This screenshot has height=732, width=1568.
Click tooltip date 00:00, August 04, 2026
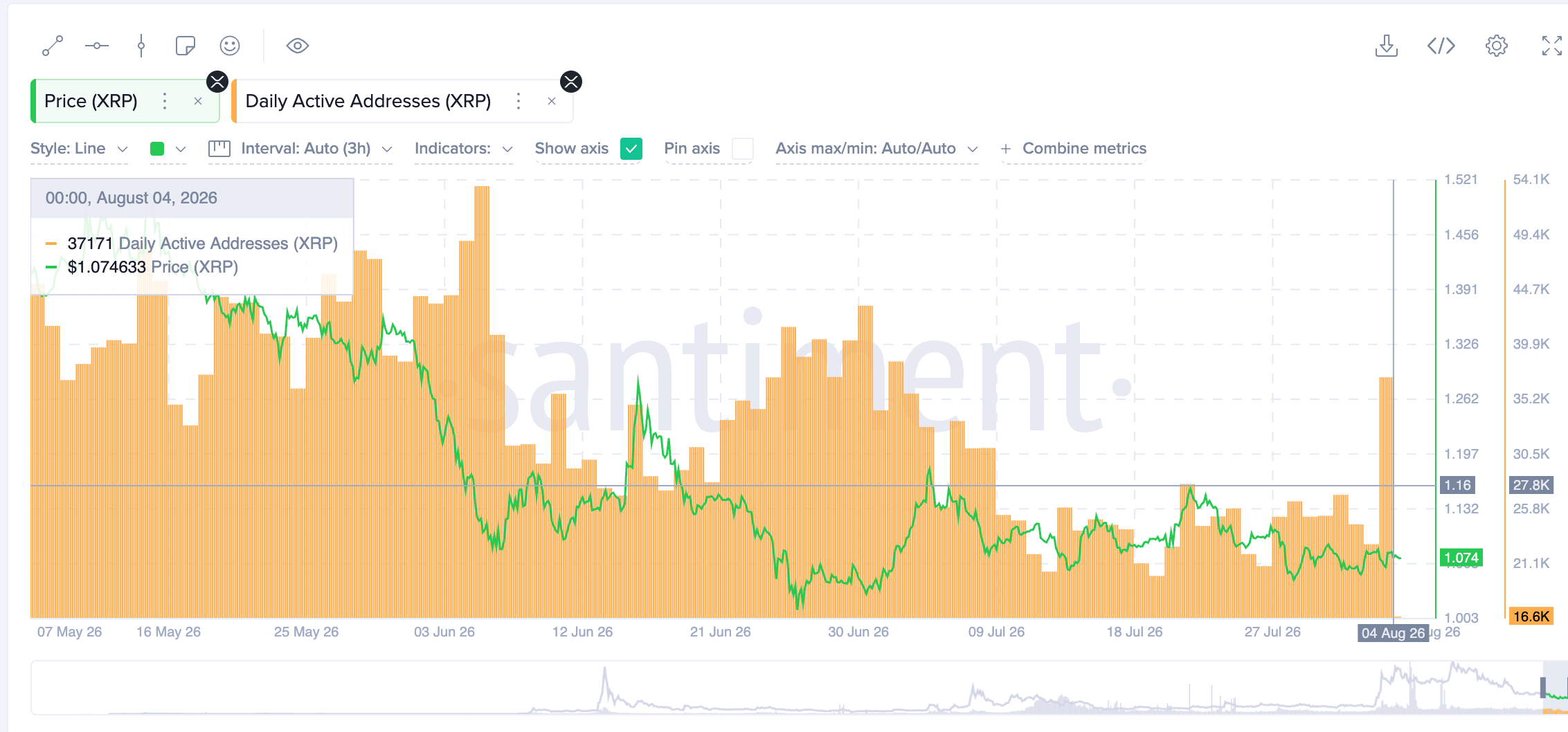[x=132, y=198]
